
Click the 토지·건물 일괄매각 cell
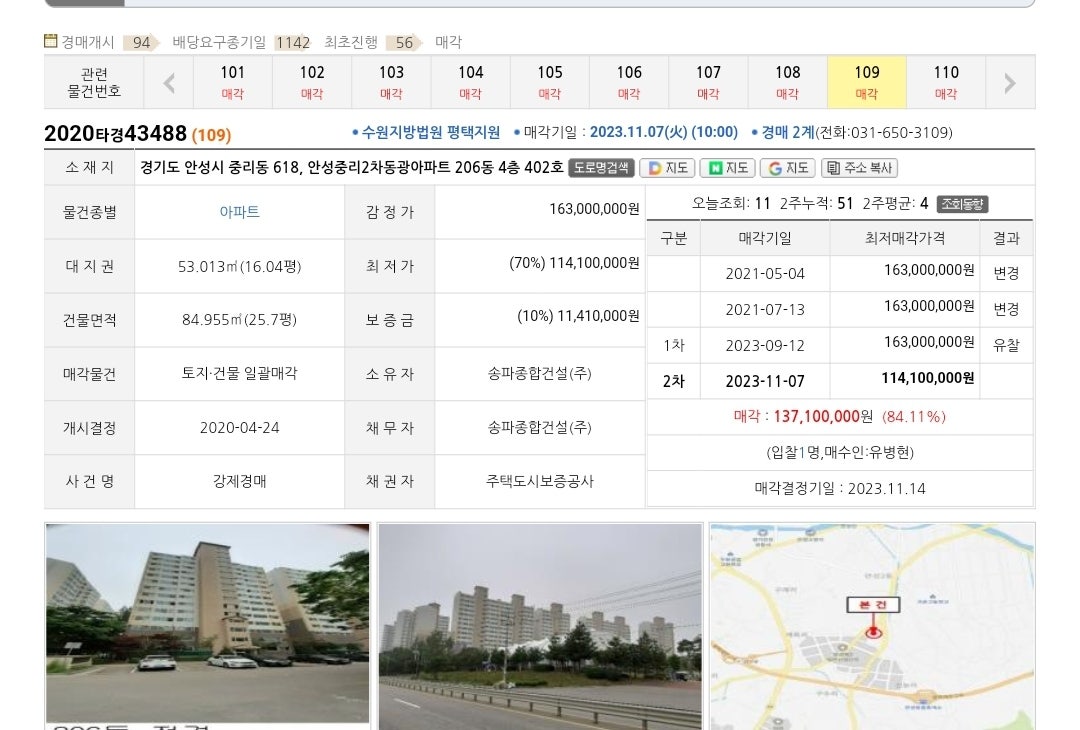(239, 373)
